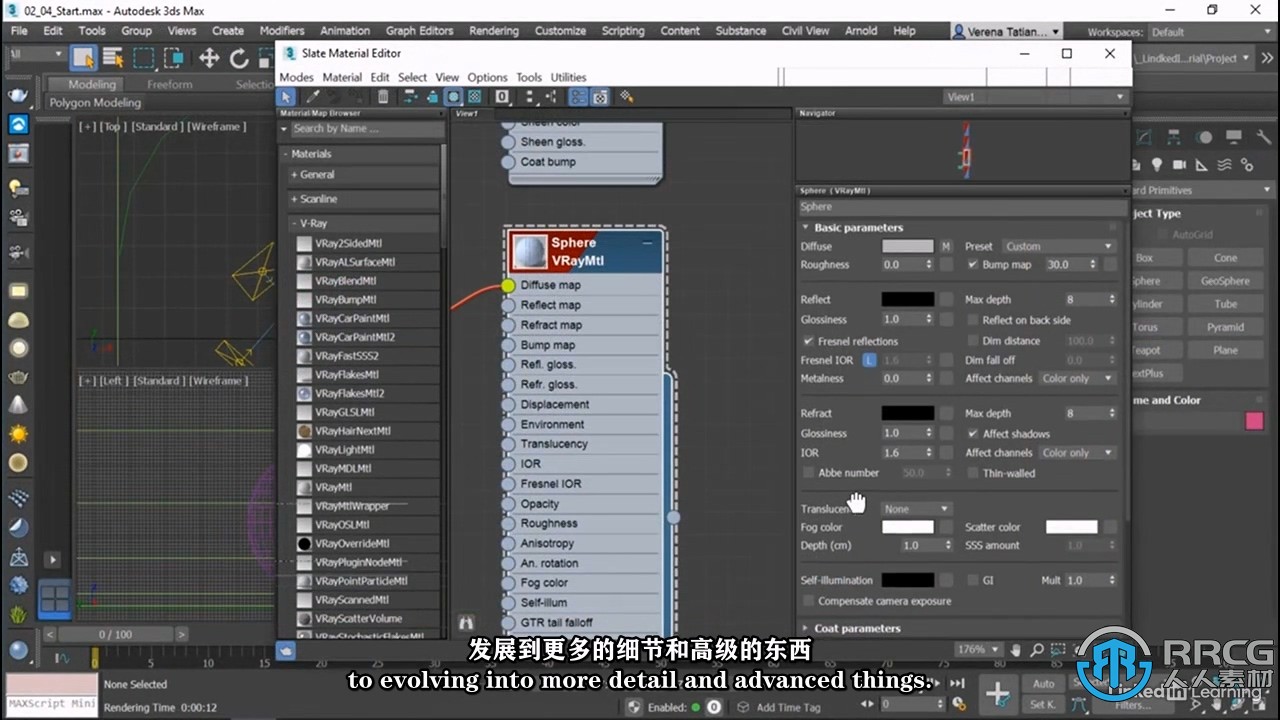Expand the Coat parameters rollout

click(x=858, y=629)
